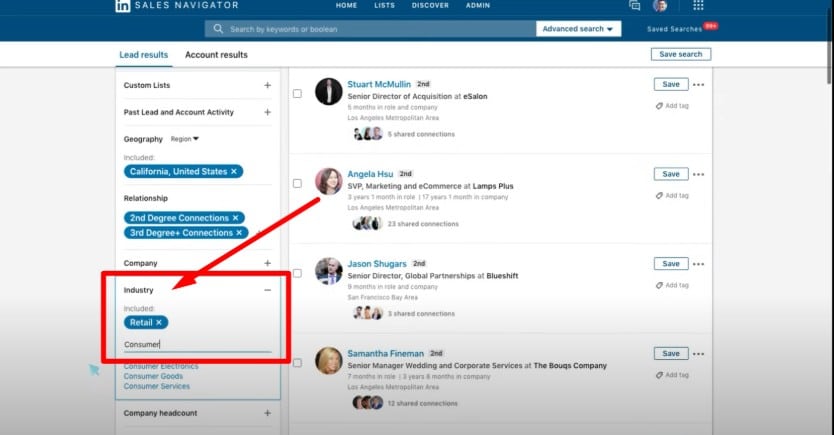Click the Industry text input with Consumer
834x435 pixels.
point(197,345)
